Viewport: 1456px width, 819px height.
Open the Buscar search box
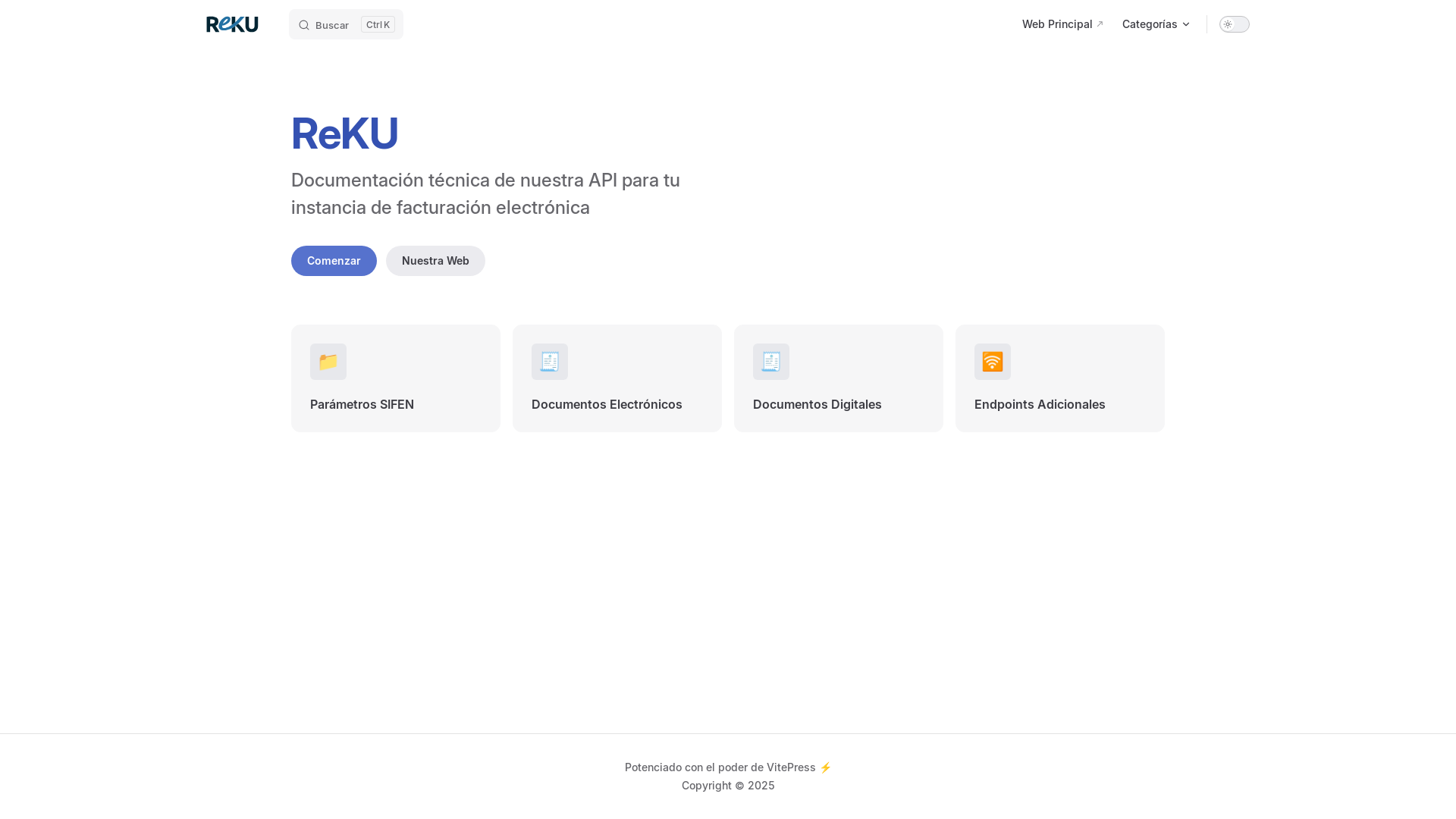346,24
